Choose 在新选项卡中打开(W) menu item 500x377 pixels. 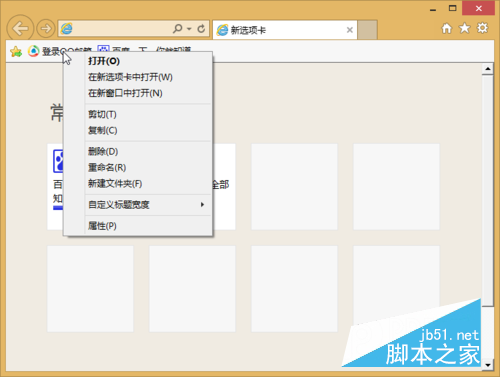pyautogui.click(x=138, y=77)
